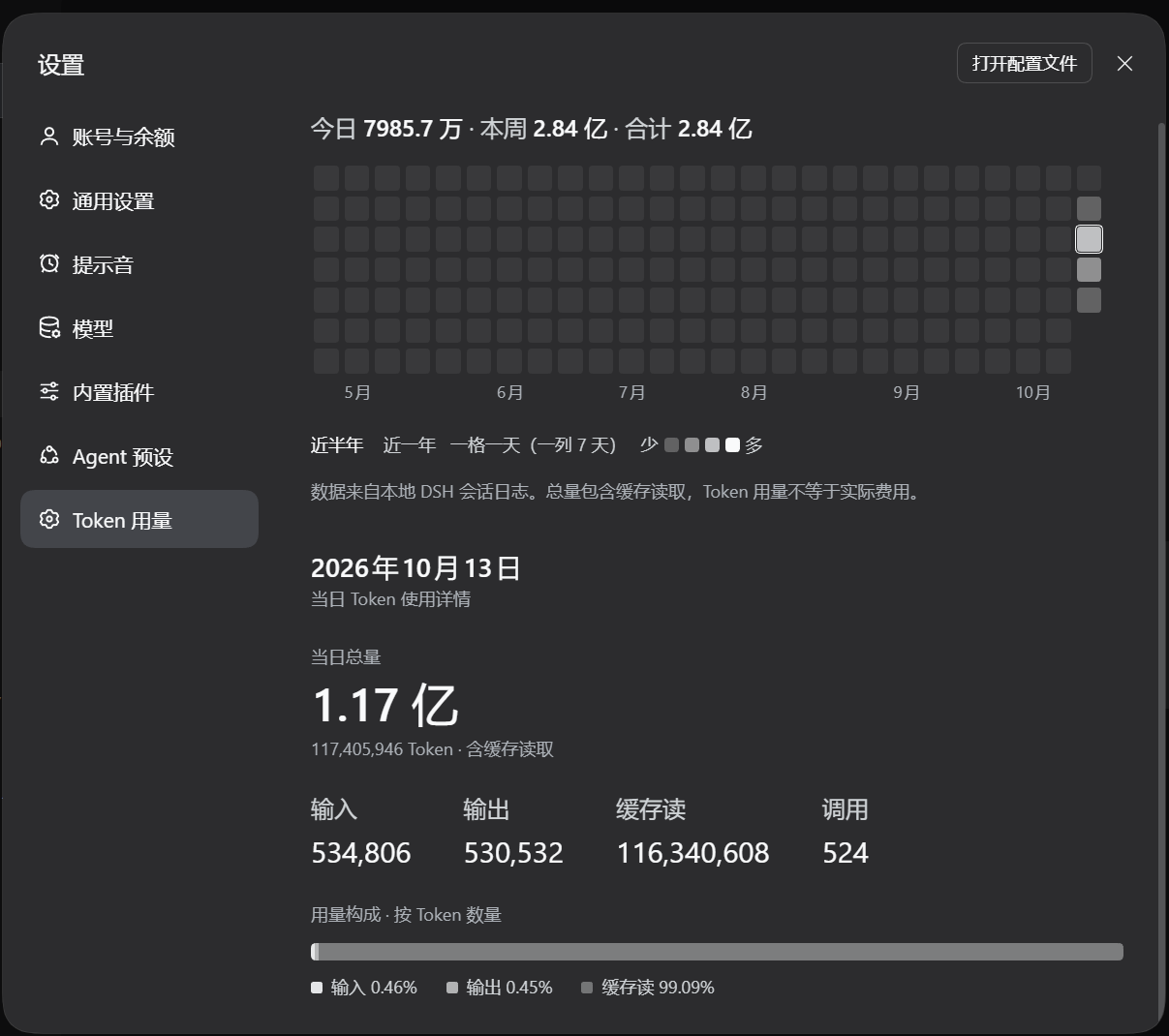Click the 缓存读 99.09% legend entry

(648, 988)
